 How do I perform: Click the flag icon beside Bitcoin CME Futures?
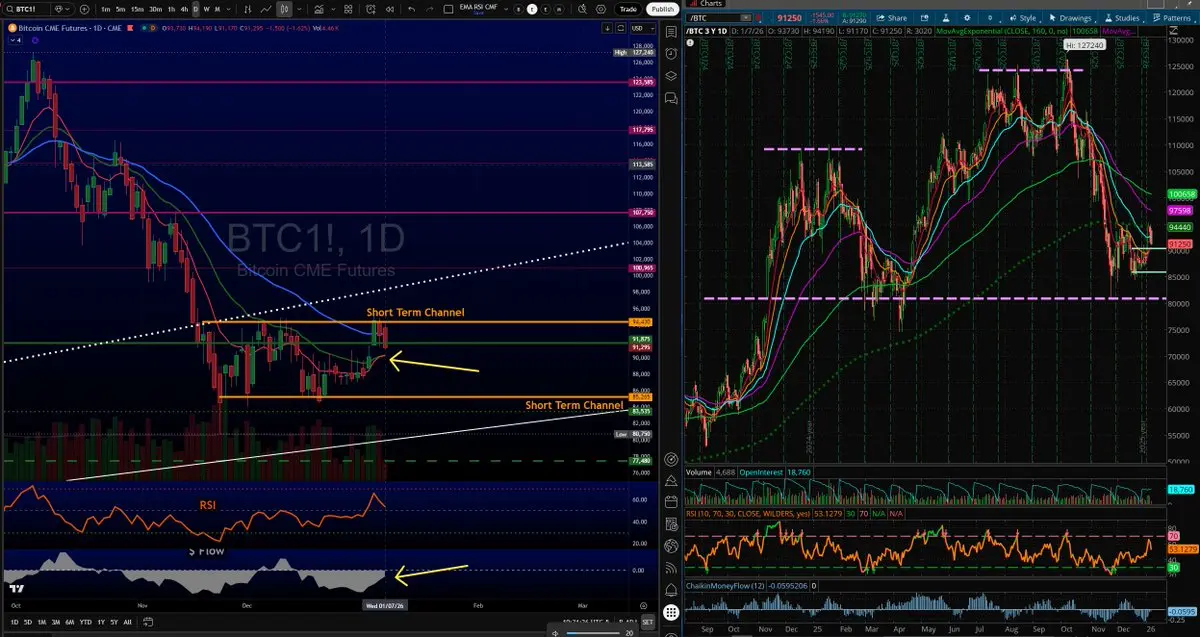[130, 28]
